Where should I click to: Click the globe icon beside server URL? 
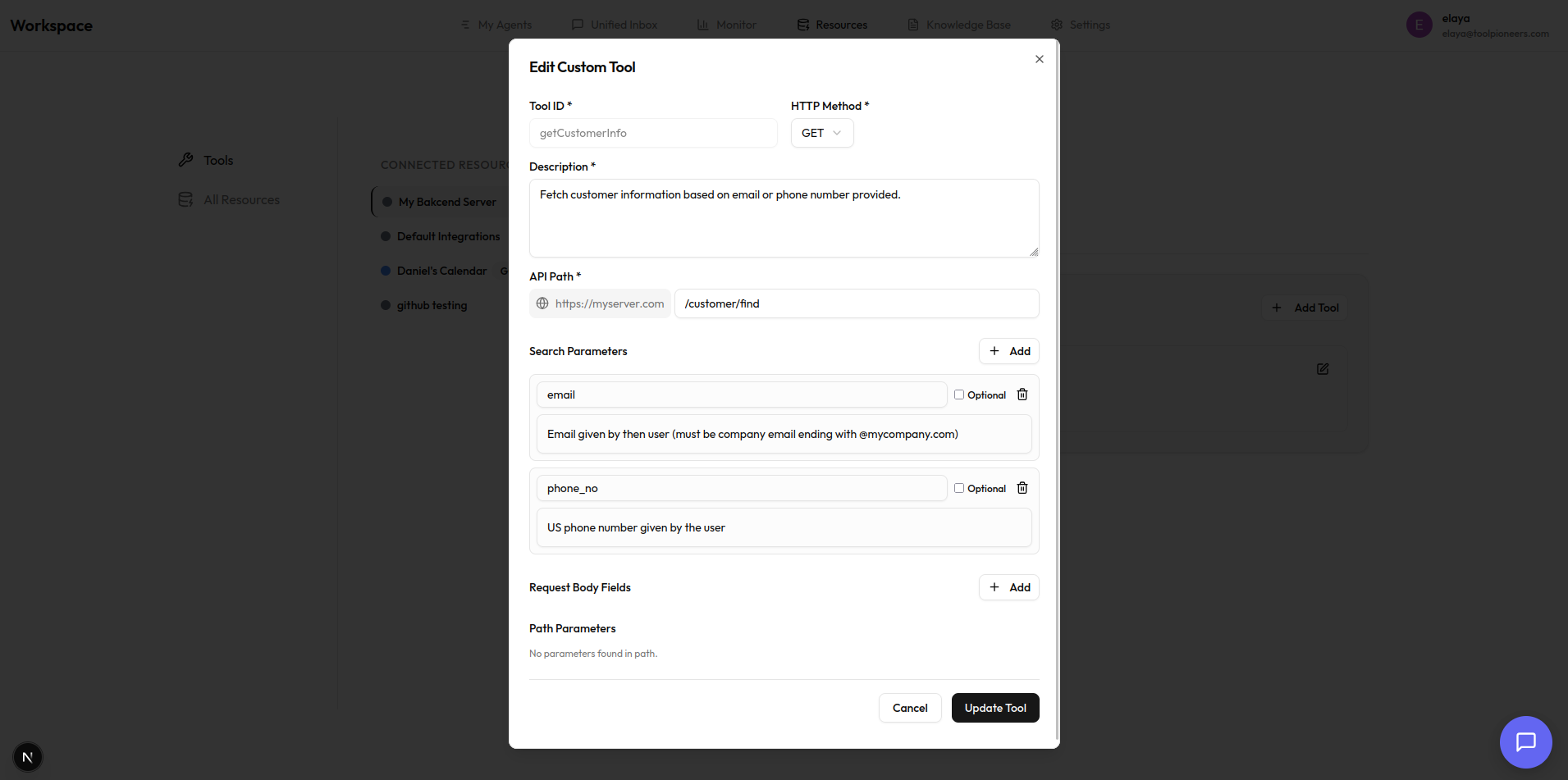click(x=542, y=303)
